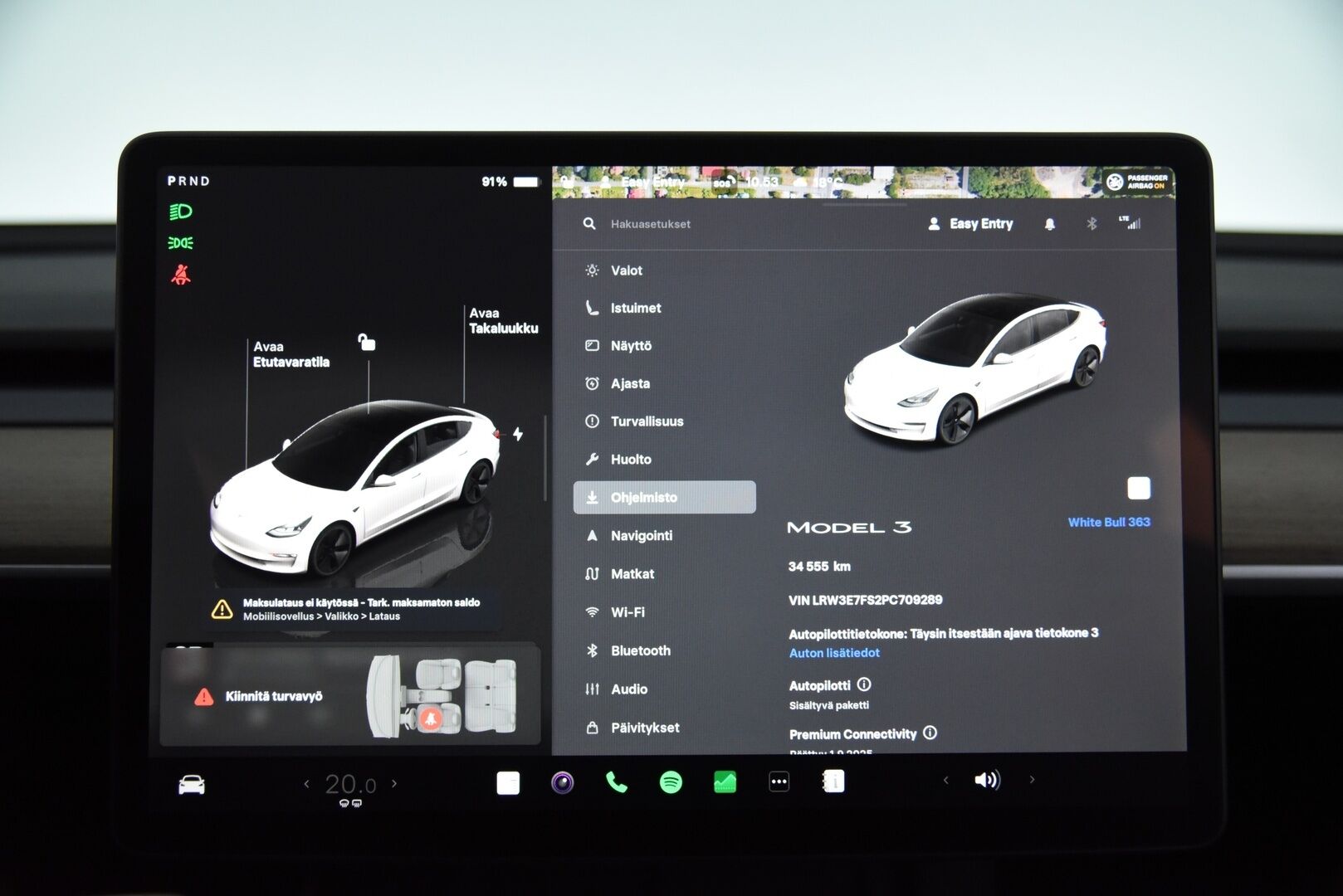
Task: Tap the speaker volume icon
Action: (x=987, y=780)
